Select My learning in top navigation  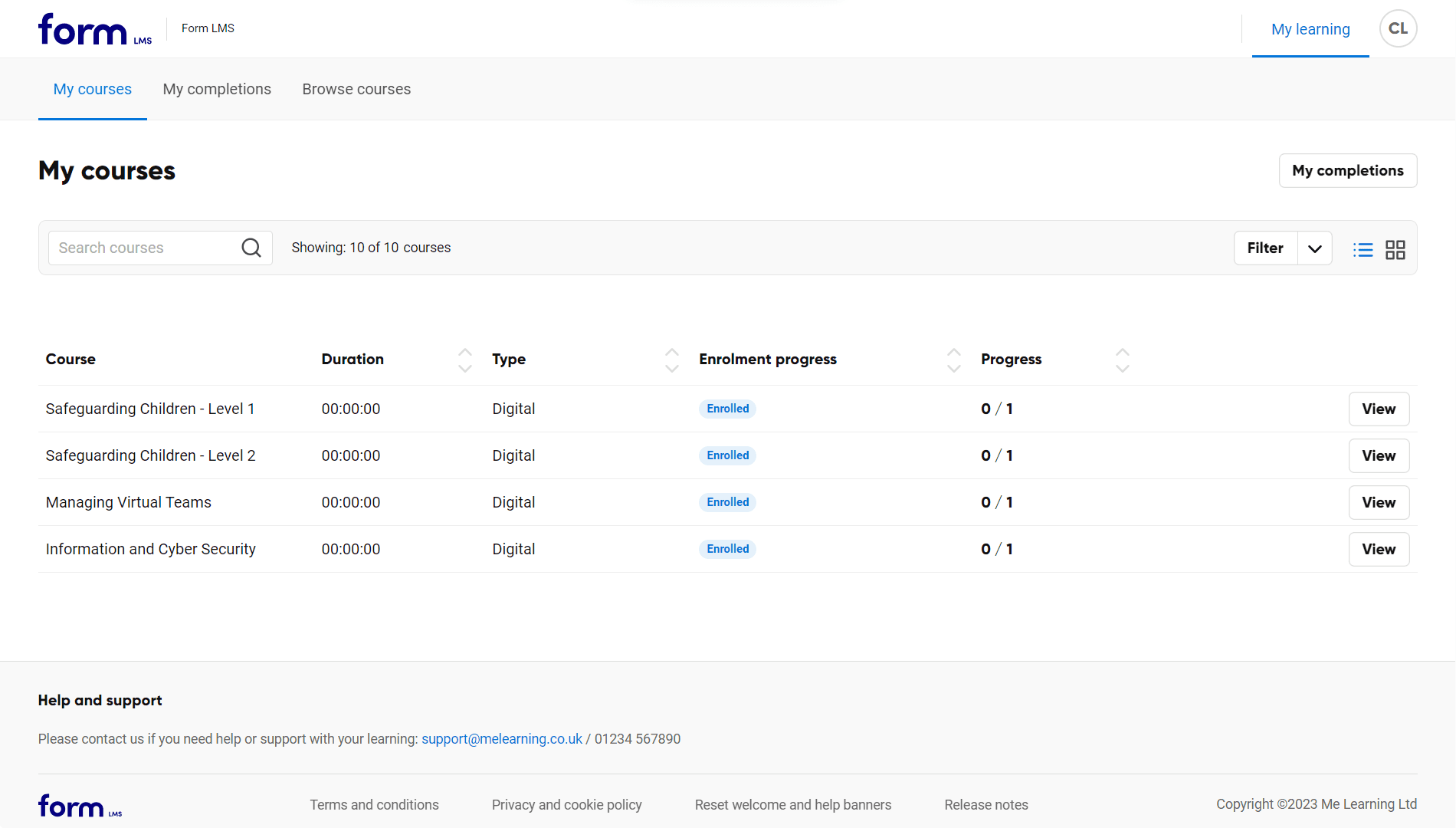[1310, 29]
